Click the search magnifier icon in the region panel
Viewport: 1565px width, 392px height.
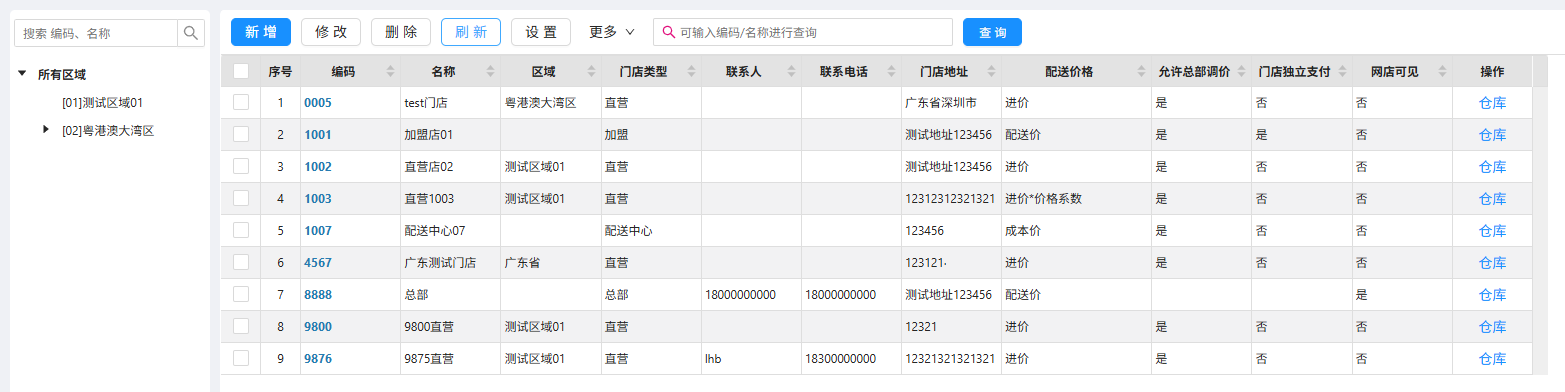pyautogui.click(x=190, y=33)
